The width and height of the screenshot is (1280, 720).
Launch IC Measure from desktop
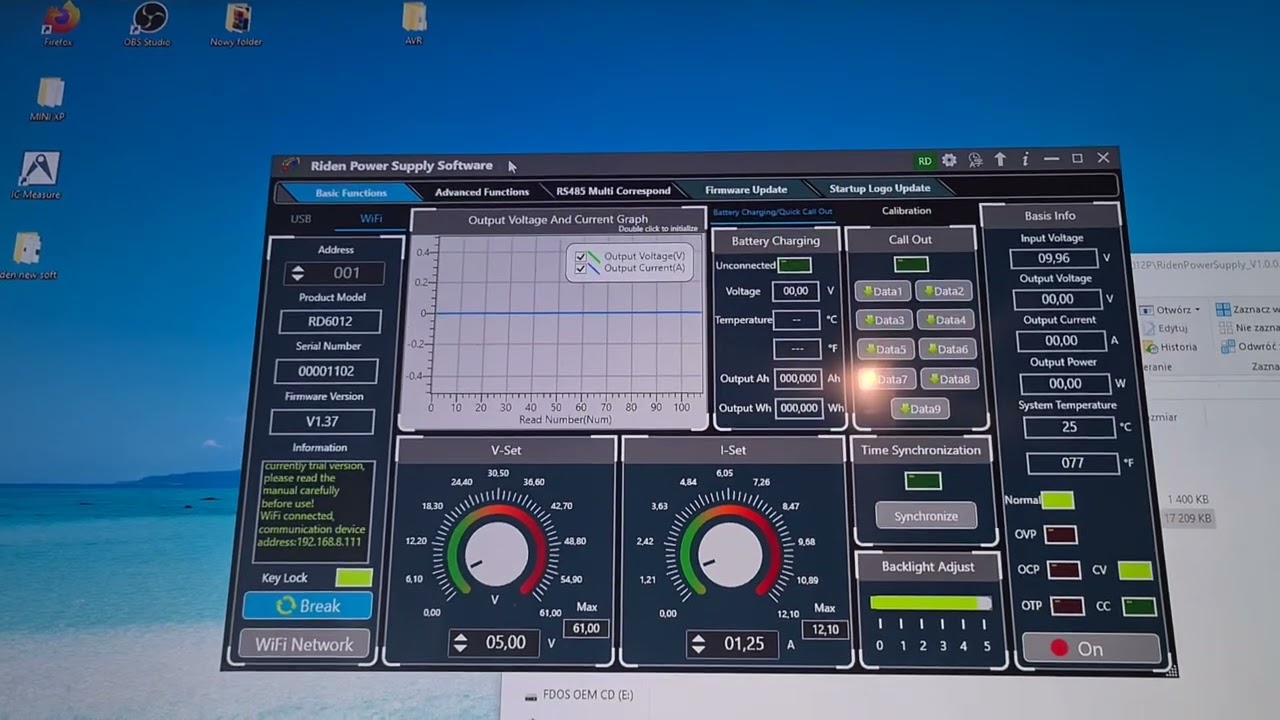pyautogui.click(x=37, y=175)
